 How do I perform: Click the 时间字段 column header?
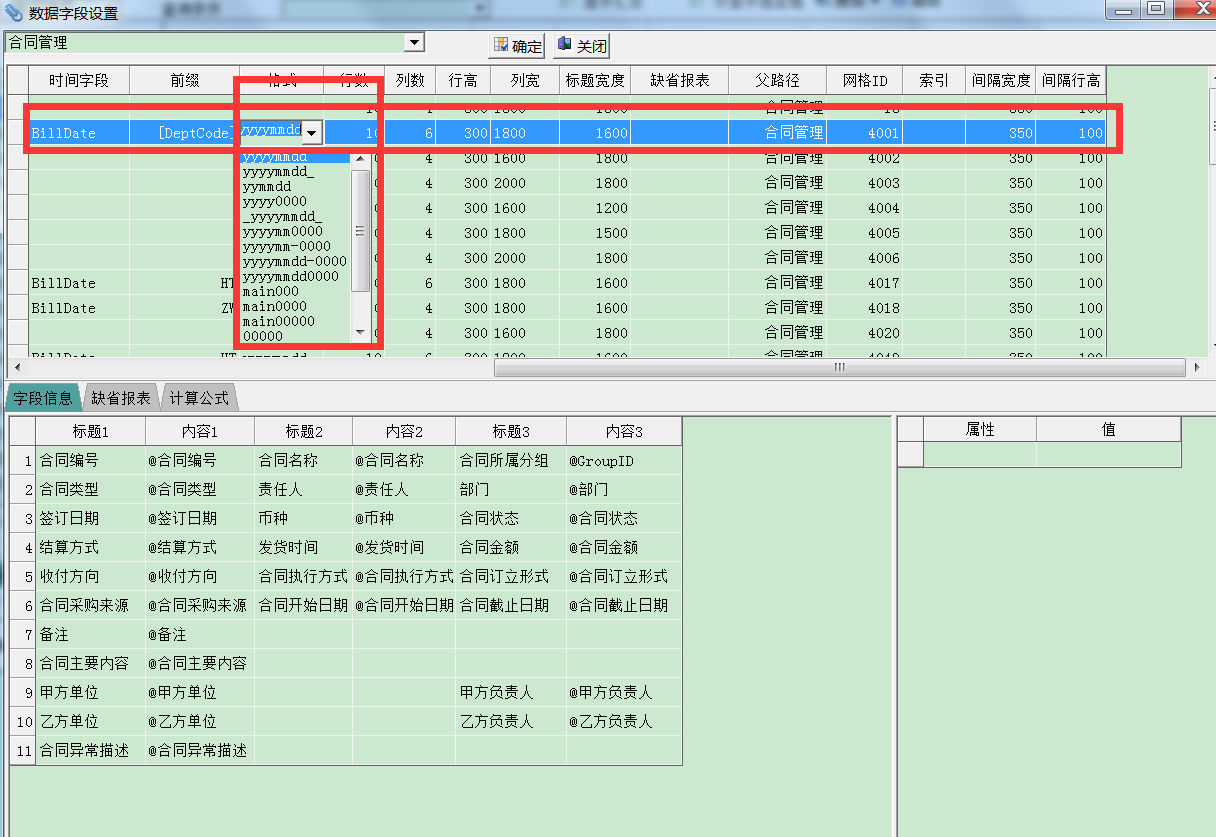(69, 81)
